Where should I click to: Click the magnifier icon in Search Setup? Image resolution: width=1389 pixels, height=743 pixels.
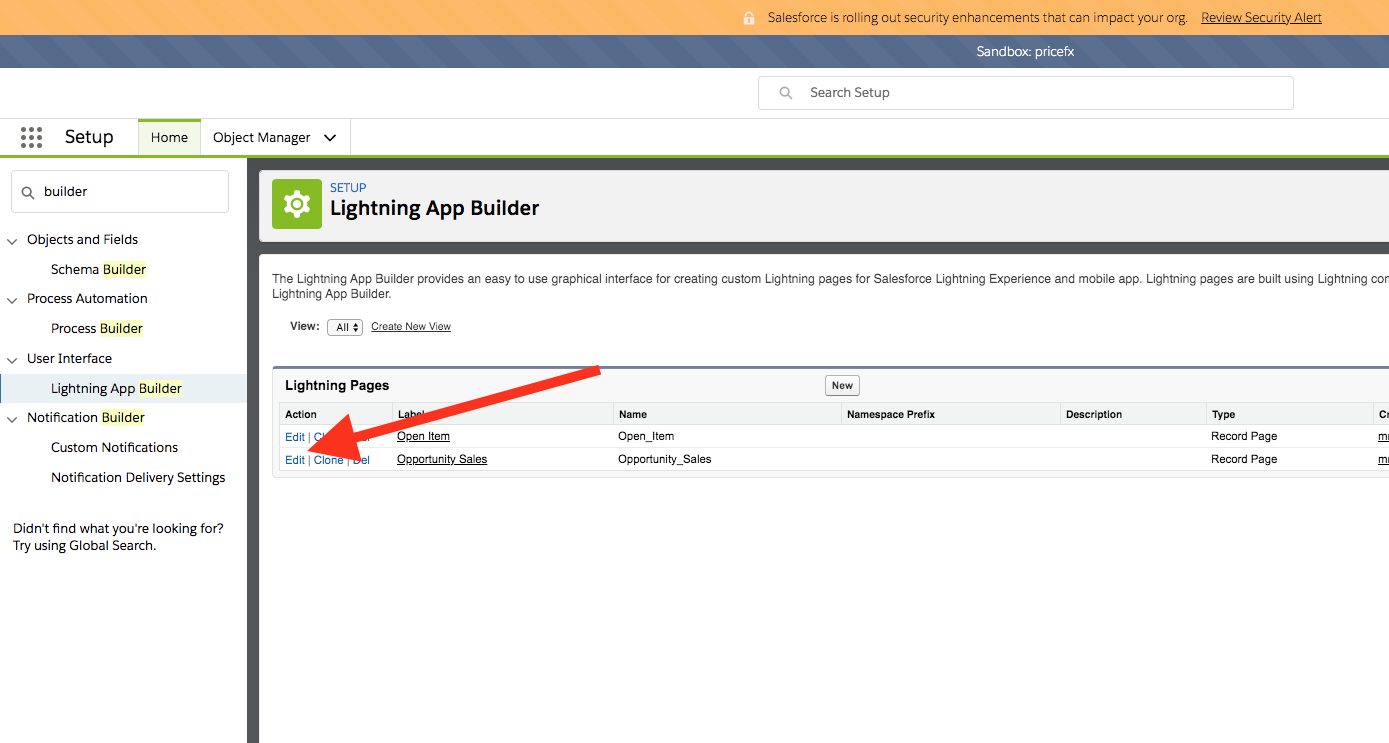(787, 93)
